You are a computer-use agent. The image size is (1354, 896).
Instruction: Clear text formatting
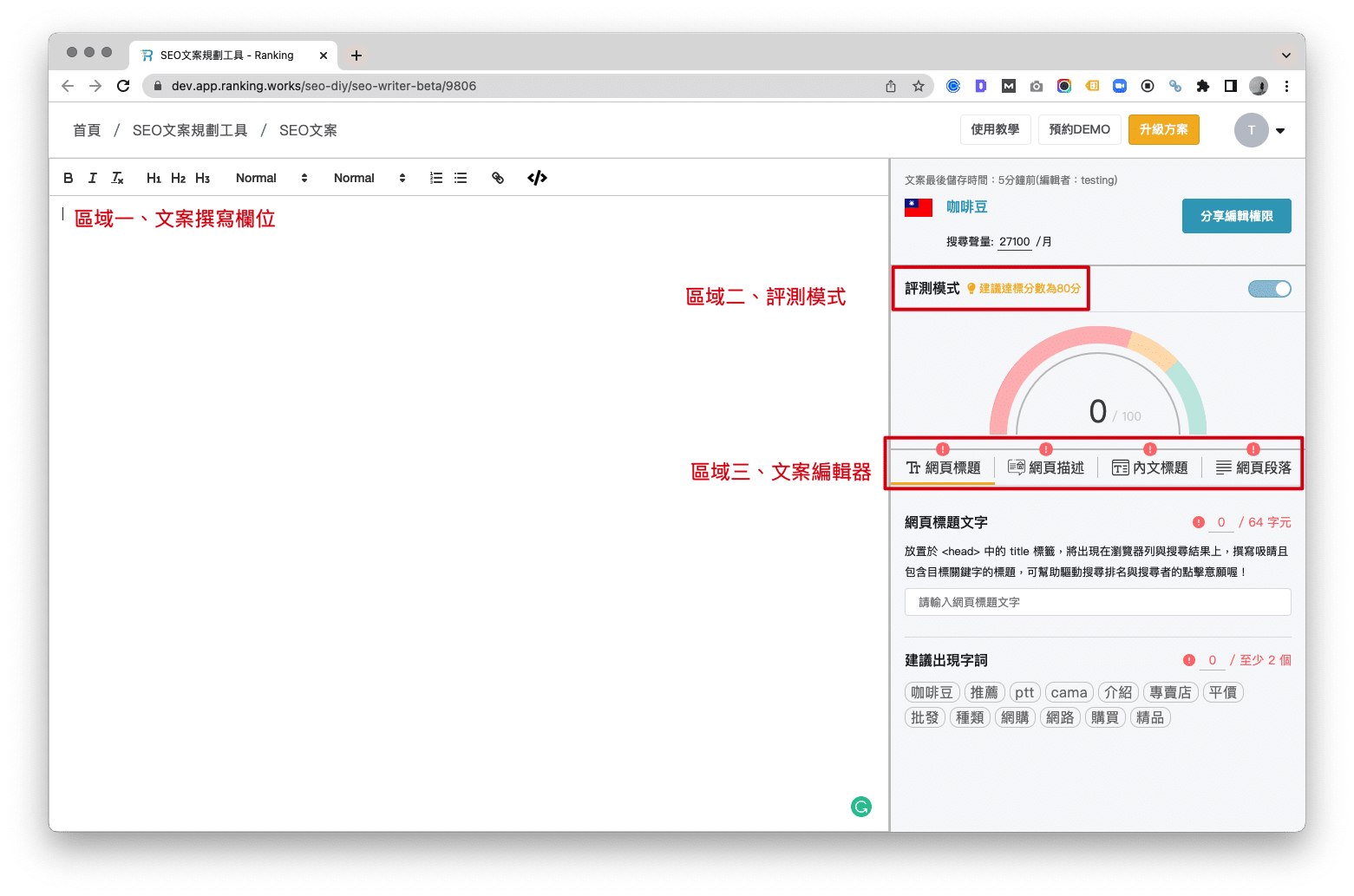[x=118, y=178]
